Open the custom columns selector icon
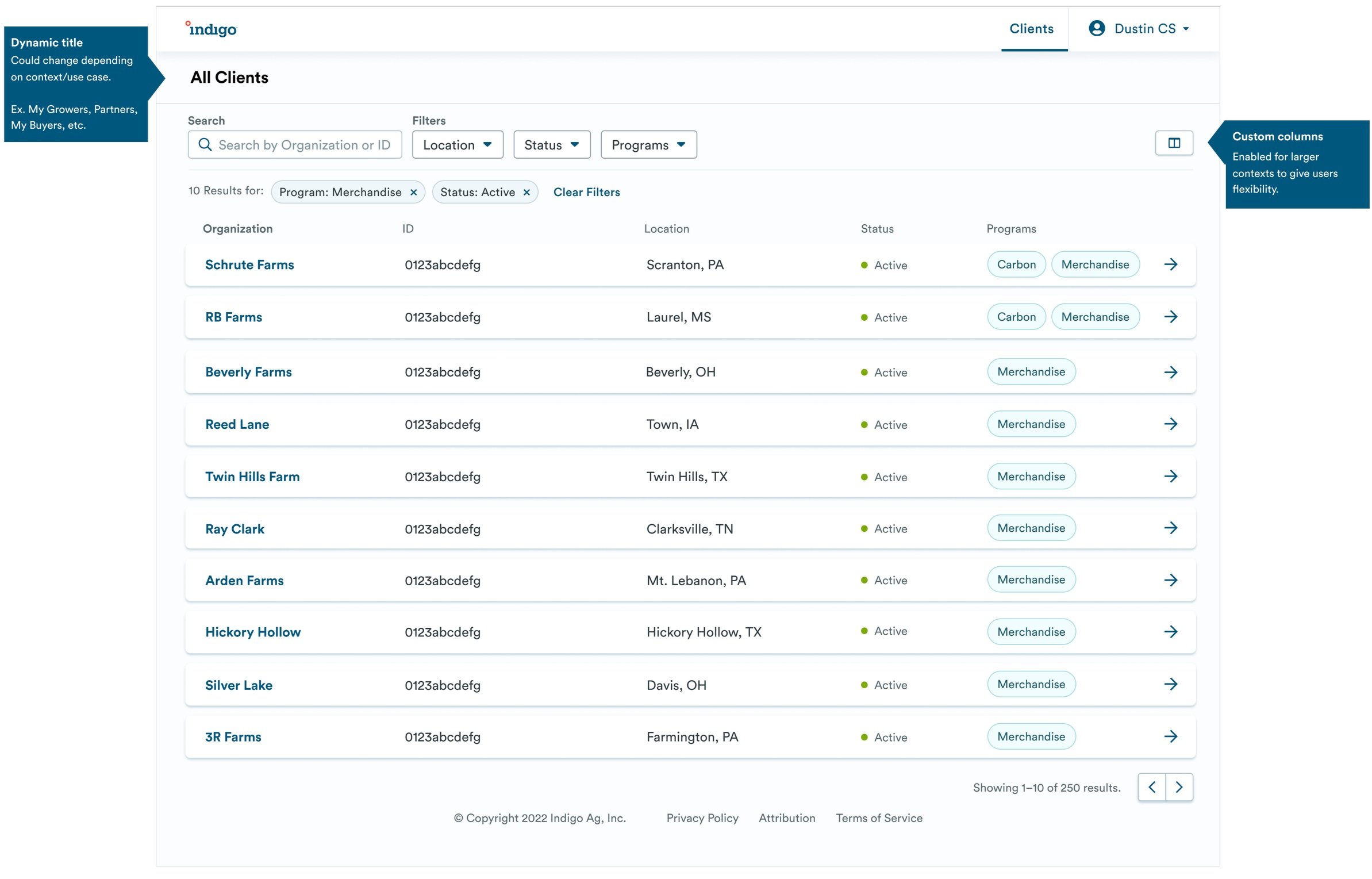Viewport: 1372px width, 879px height. (x=1173, y=143)
